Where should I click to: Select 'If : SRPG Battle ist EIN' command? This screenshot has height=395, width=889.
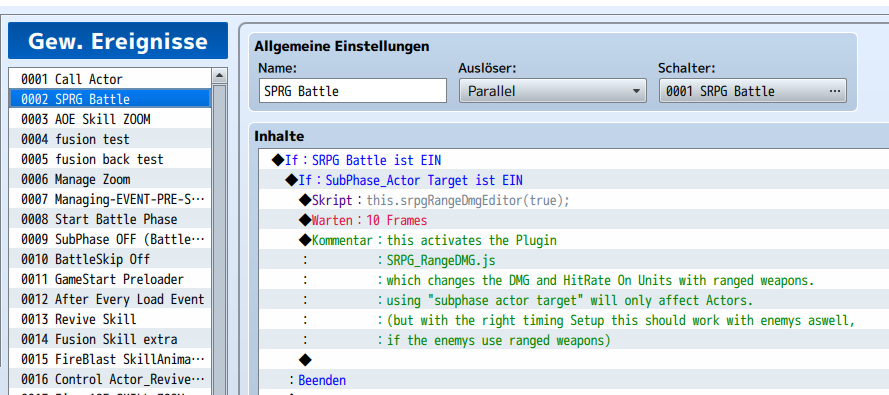click(x=574, y=160)
